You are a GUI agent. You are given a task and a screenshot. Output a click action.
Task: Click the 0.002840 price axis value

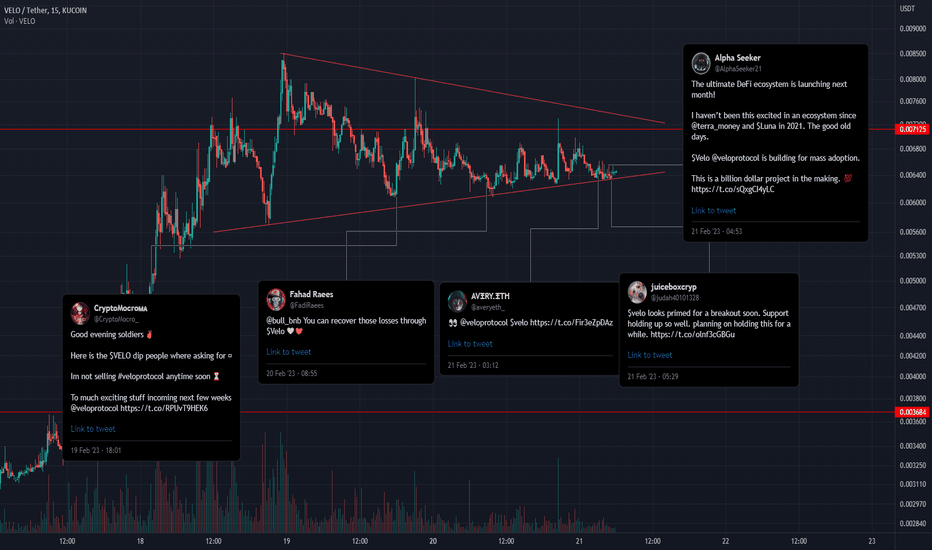point(912,523)
